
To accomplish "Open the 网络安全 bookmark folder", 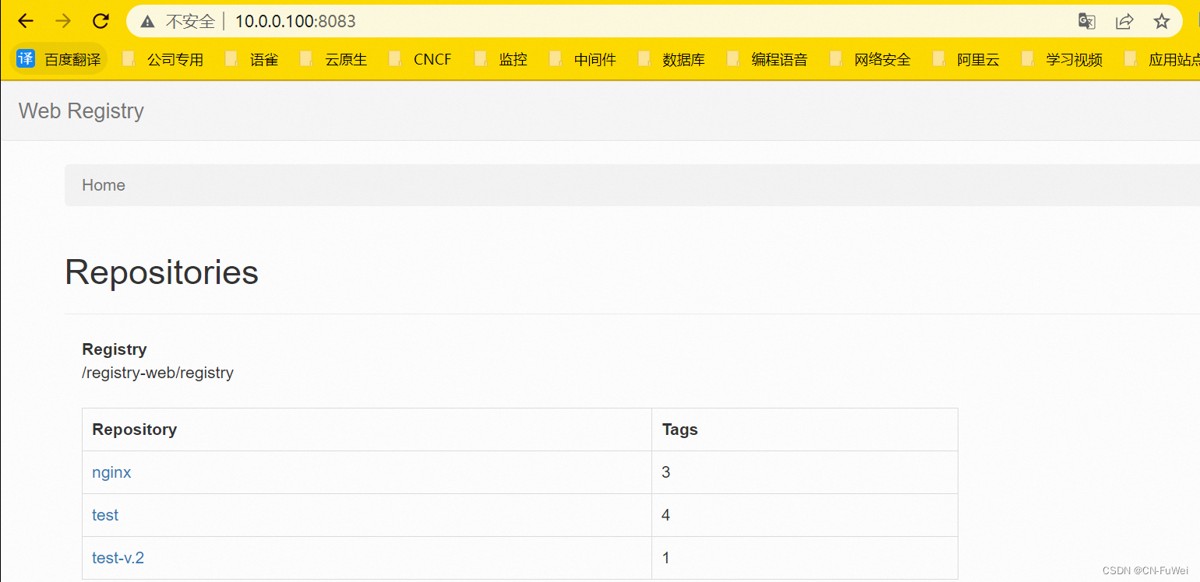I will click(869, 59).
